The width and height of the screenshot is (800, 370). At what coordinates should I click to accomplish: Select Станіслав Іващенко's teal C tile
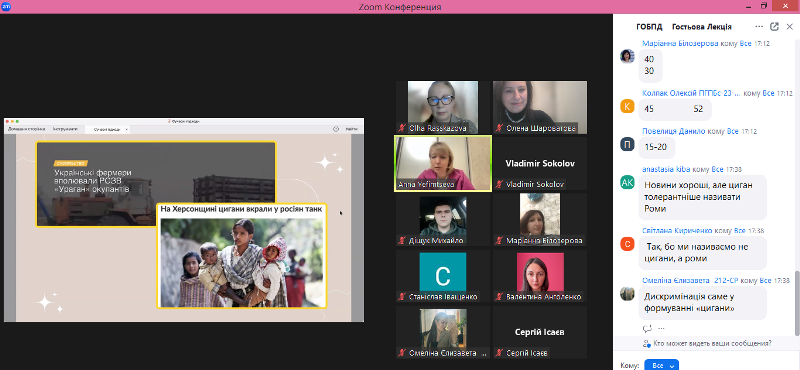[443, 276]
